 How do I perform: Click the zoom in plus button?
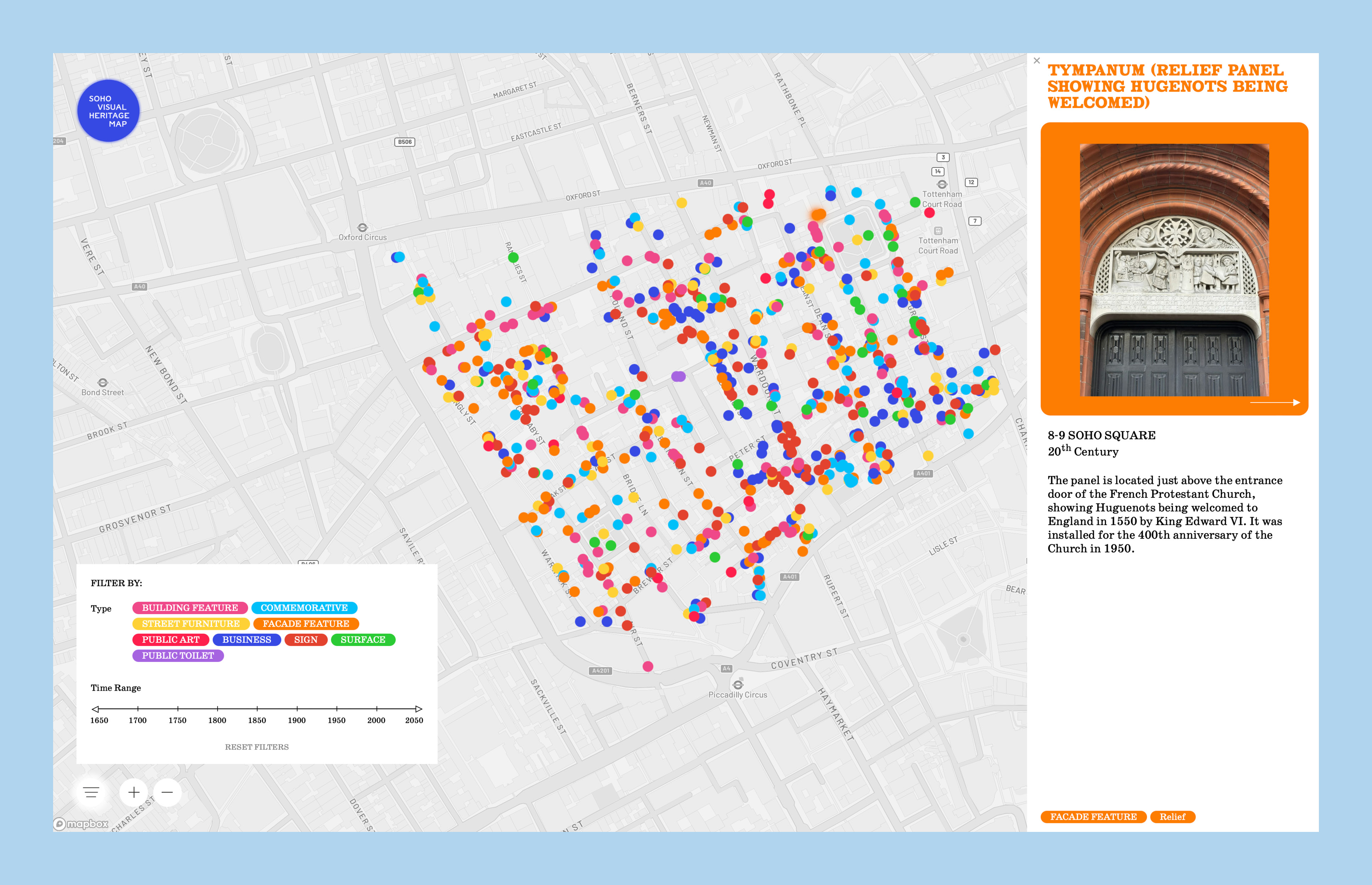(133, 793)
